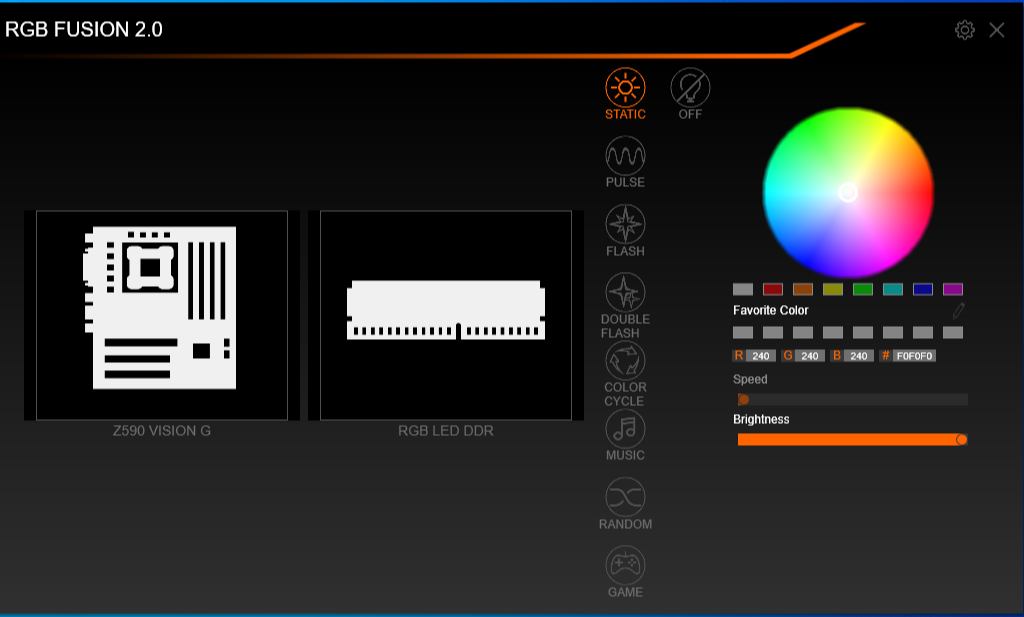Click the Favorite Color label
Image resolution: width=1024 pixels, height=617 pixels.
tap(771, 310)
